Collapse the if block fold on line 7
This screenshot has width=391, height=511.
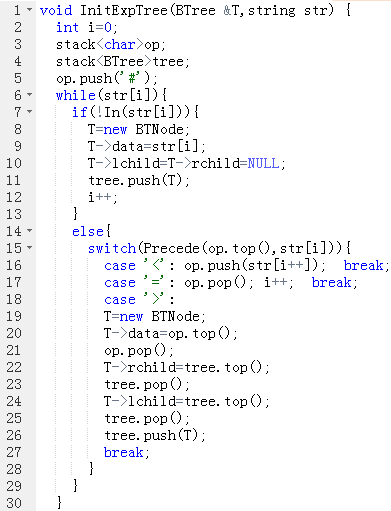tap(30, 111)
